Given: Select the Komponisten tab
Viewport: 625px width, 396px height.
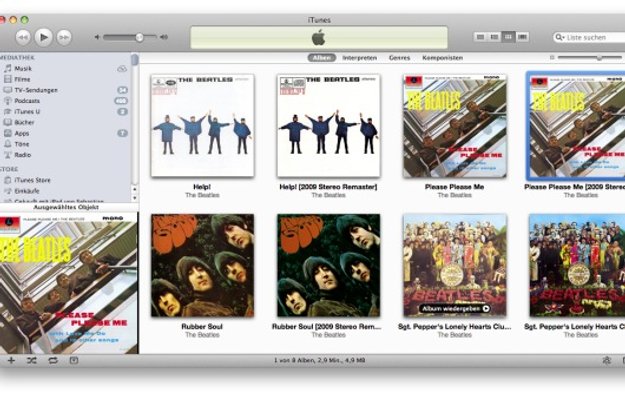Looking at the screenshot, I should pos(442,58).
